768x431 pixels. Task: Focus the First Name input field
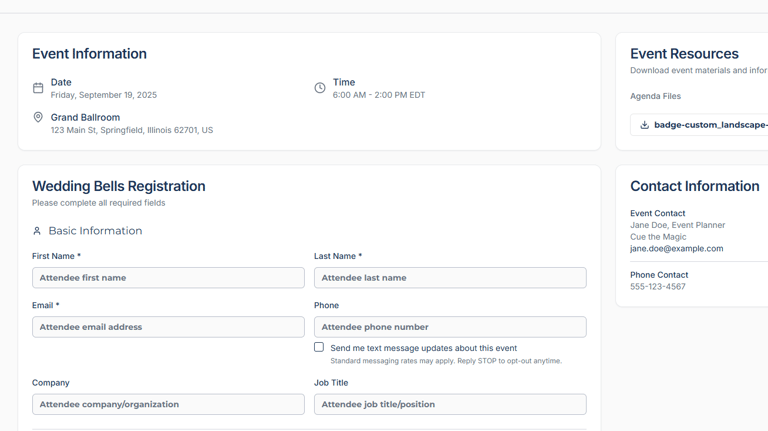click(168, 278)
